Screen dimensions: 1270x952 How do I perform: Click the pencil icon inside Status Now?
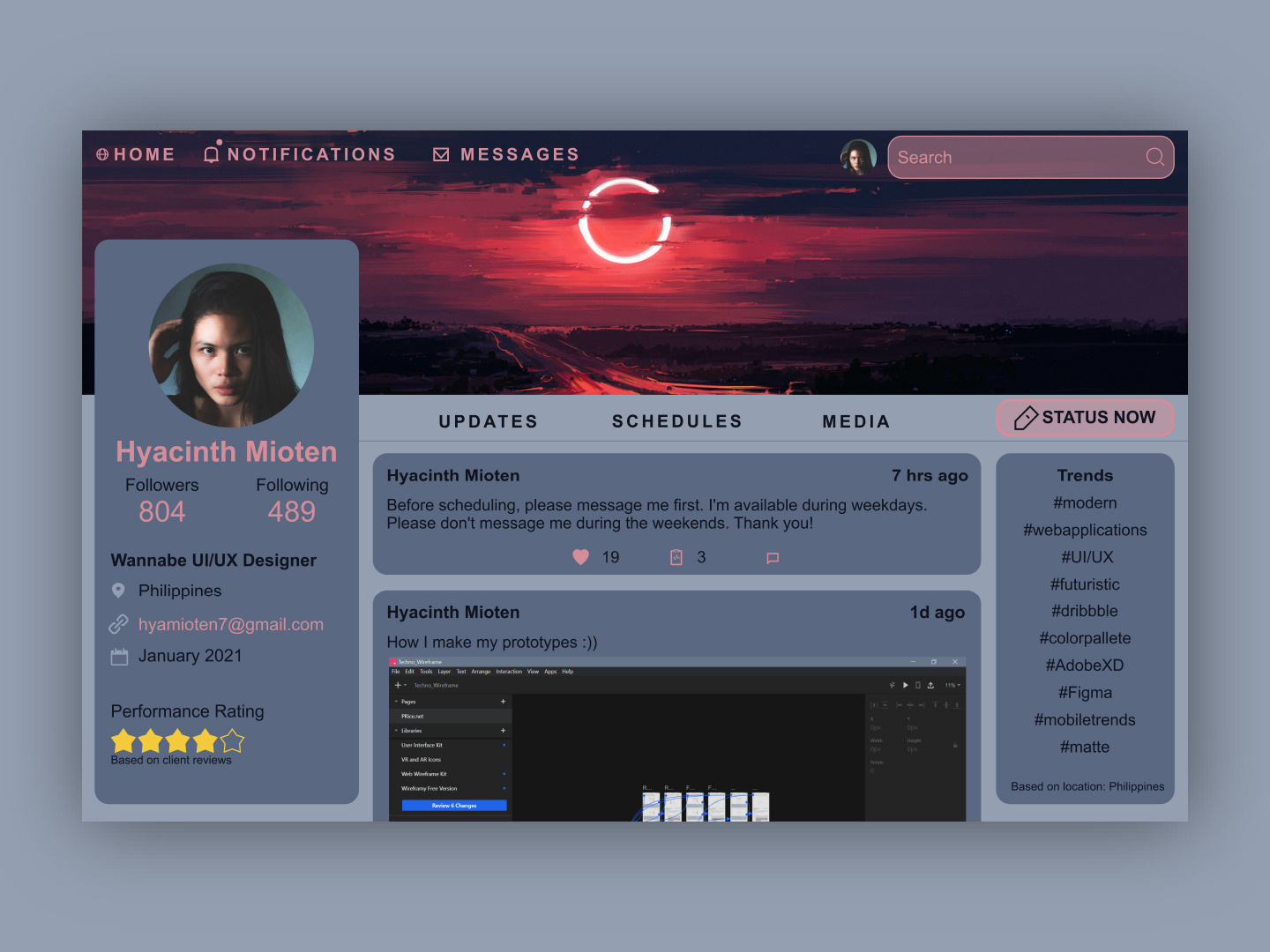(1026, 418)
